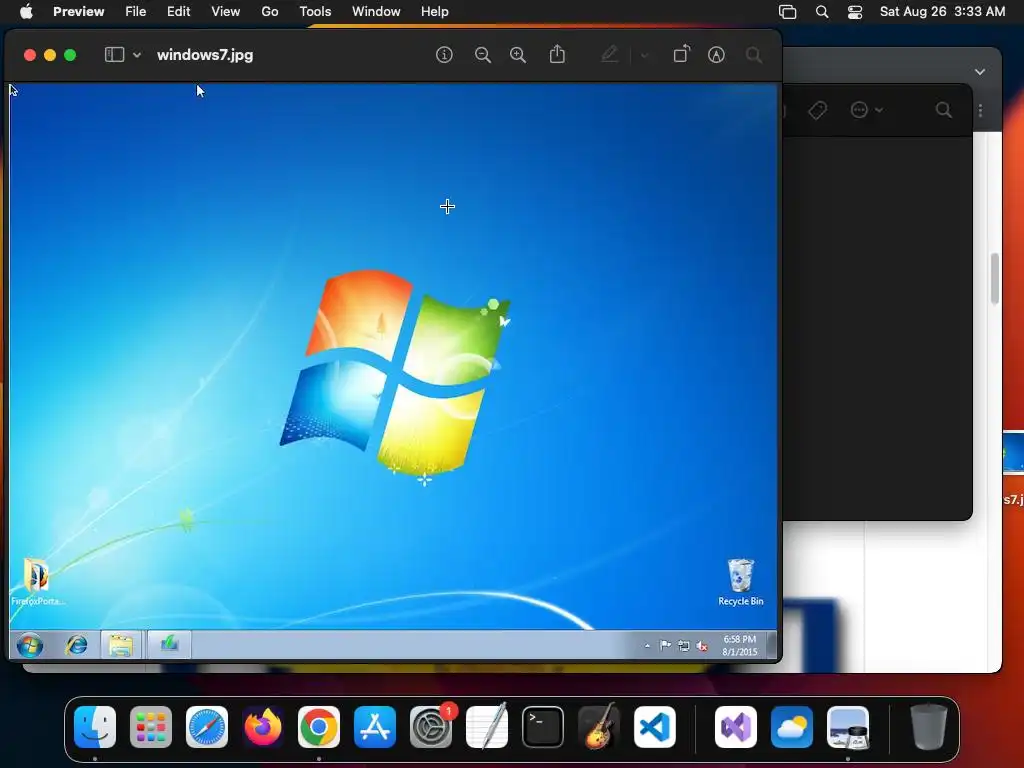Click the Preview app icon in the Dock
The width and height of the screenshot is (1024, 768).
pos(848,727)
